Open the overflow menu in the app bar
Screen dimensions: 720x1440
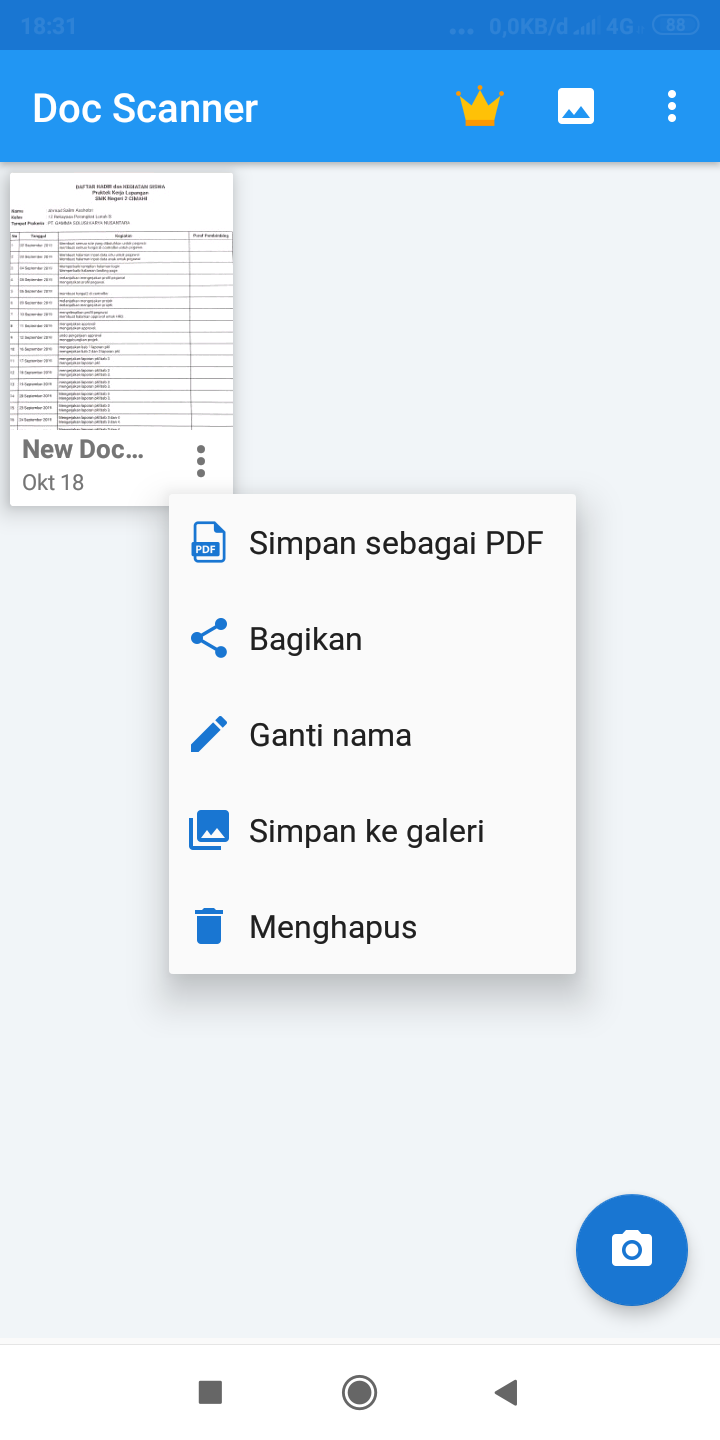click(x=671, y=105)
